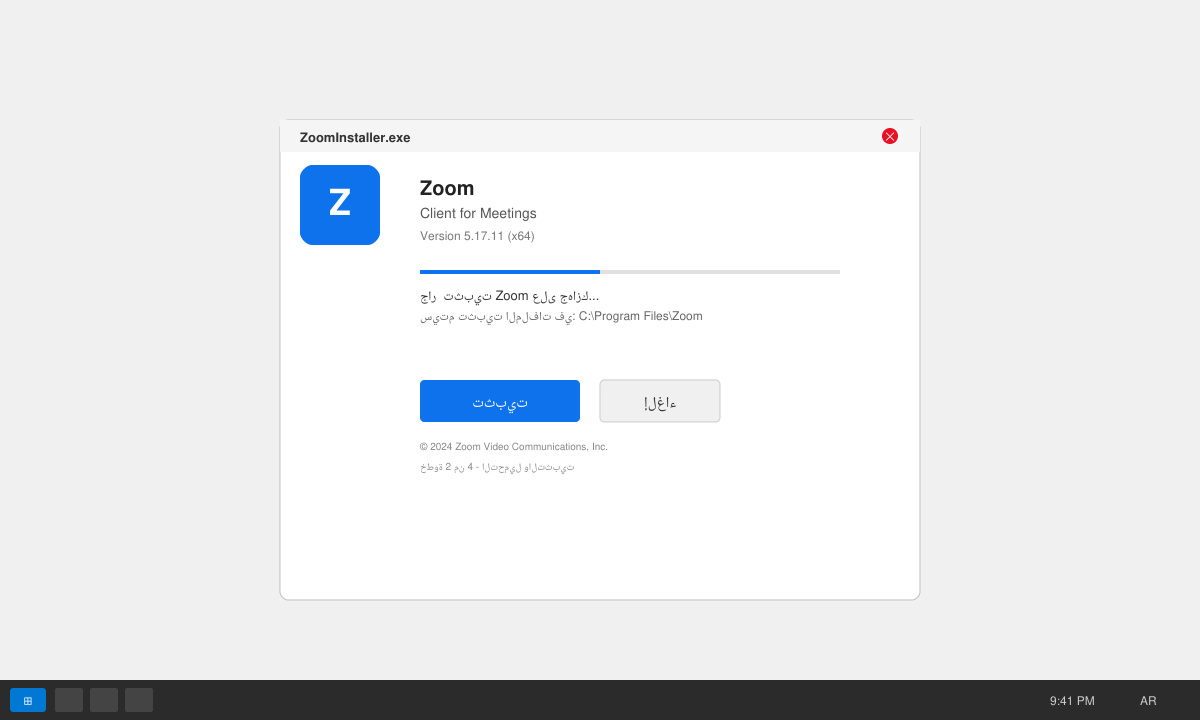Click the step 2 of 4 footer text
The height and width of the screenshot is (720, 1200).
tap(497, 467)
